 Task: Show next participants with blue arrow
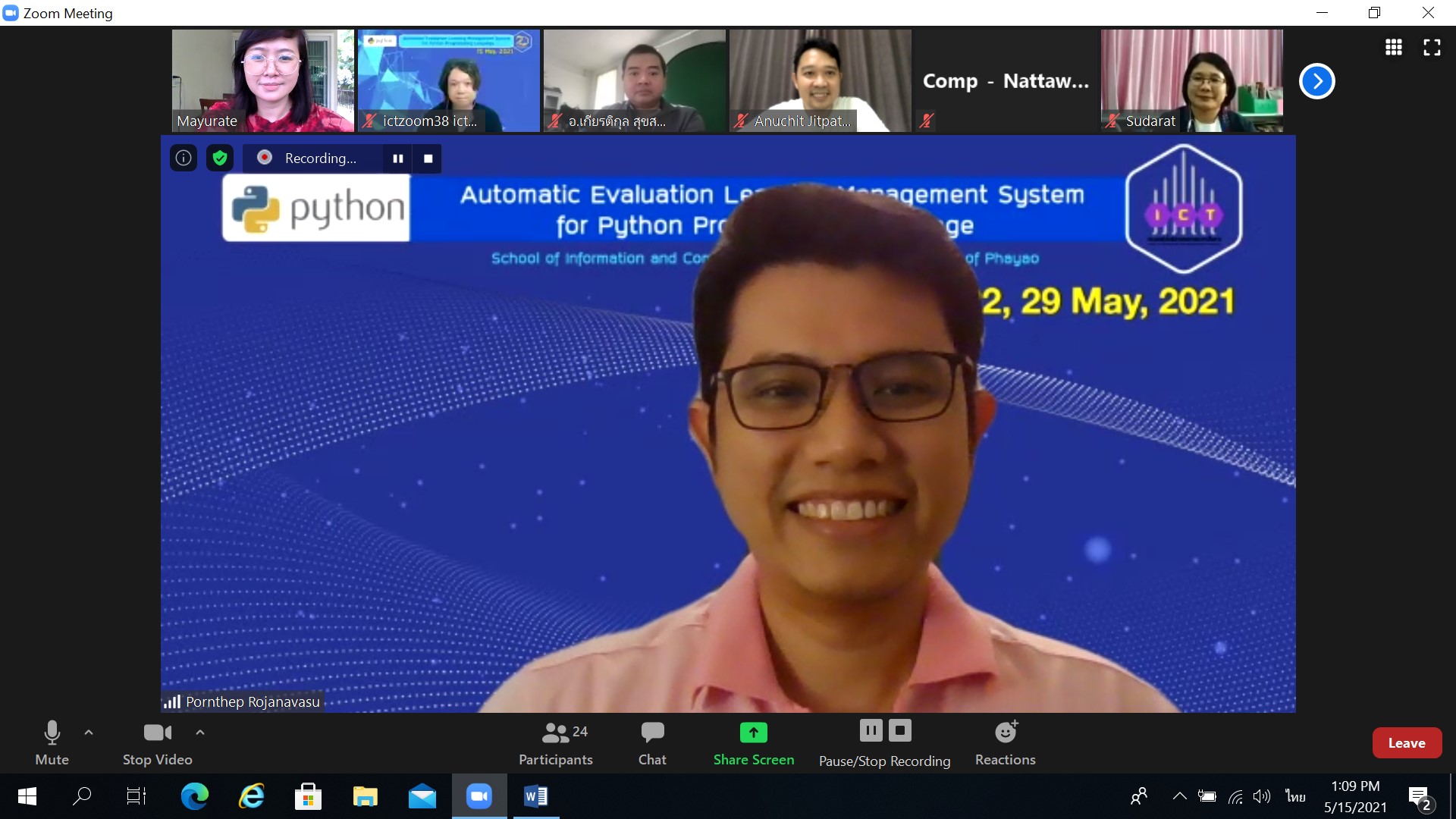pyautogui.click(x=1317, y=81)
